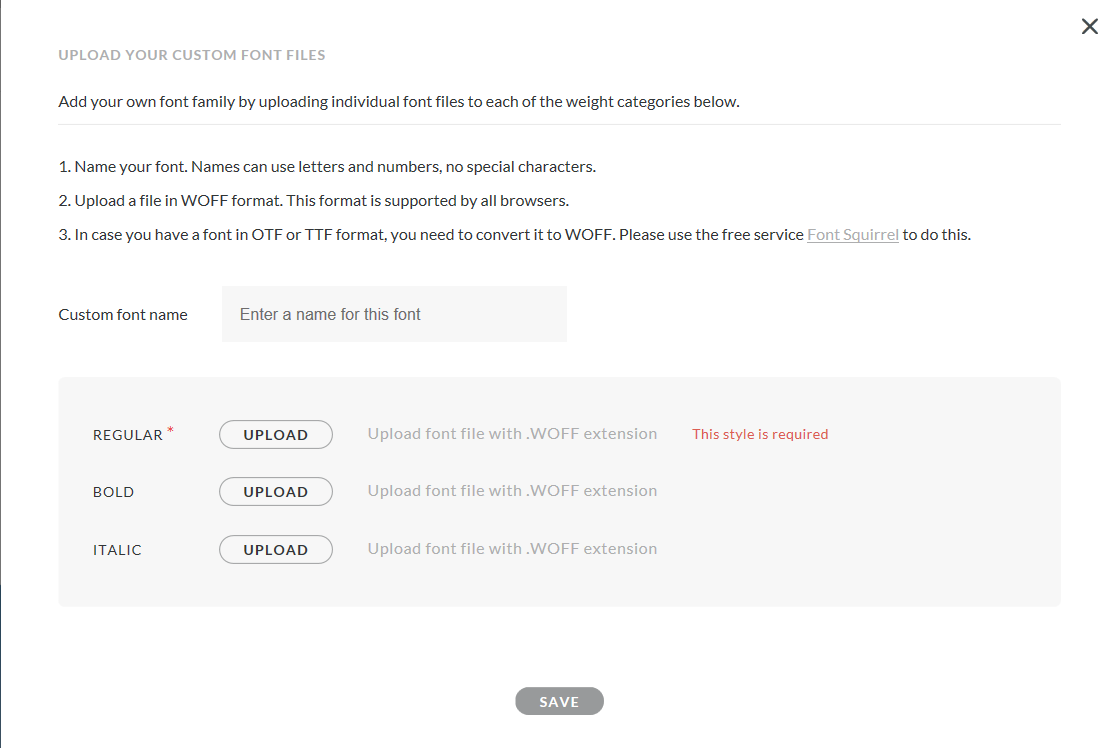
Task: Click Upload for the Regular style
Action: click(x=276, y=435)
